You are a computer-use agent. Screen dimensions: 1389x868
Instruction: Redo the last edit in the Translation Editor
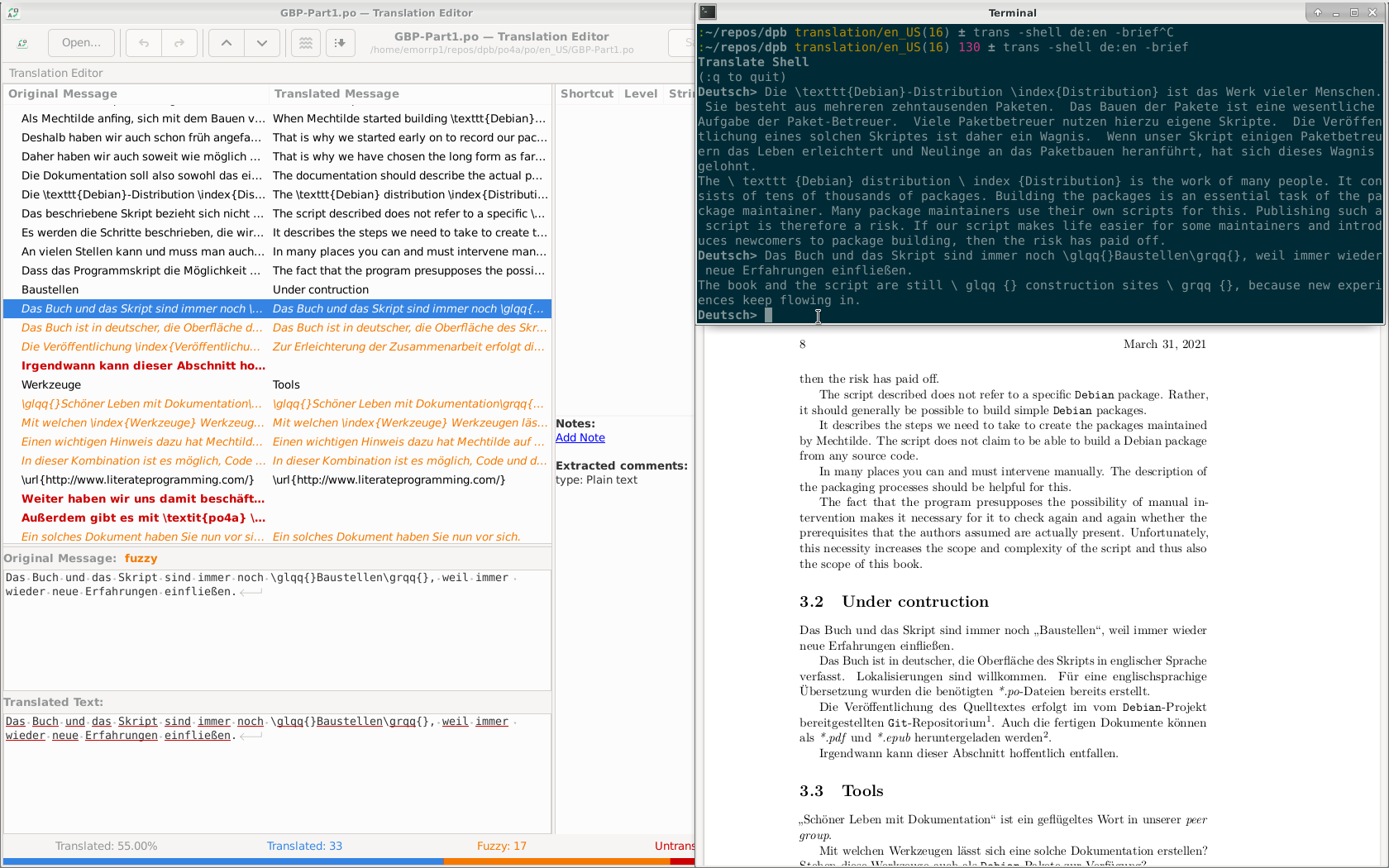click(x=179, y=43)
